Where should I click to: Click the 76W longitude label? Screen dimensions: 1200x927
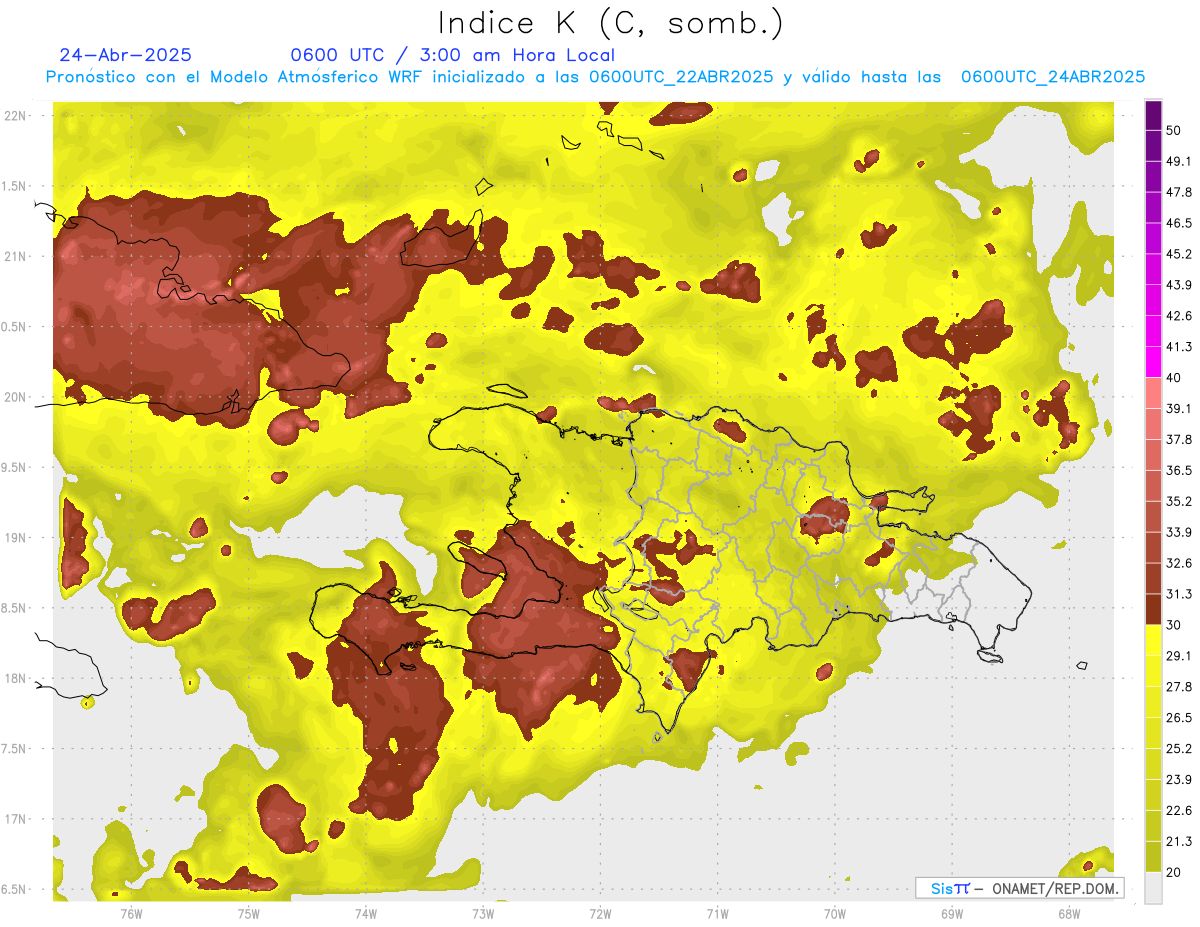(131, 913)
